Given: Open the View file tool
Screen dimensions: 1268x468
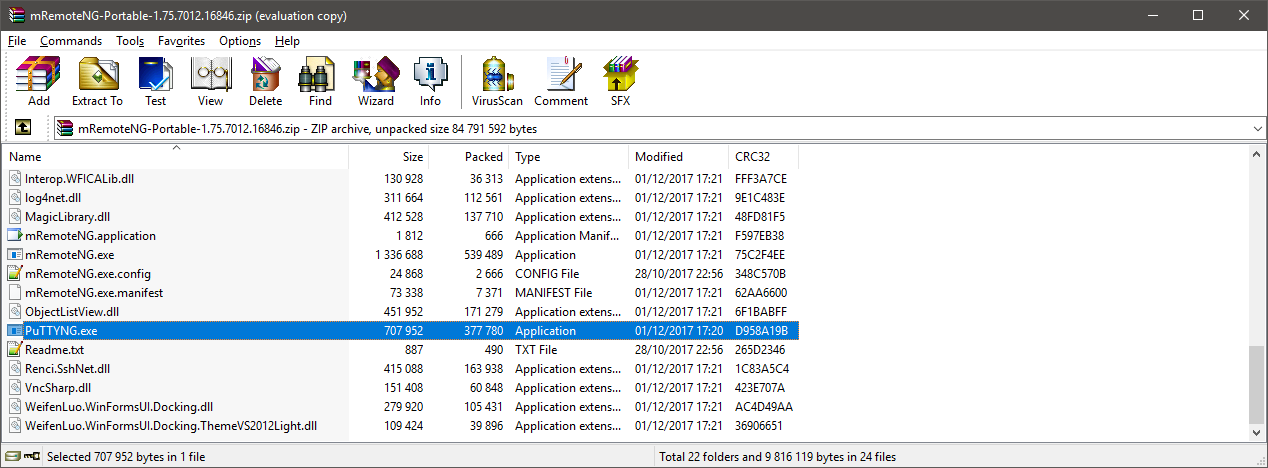Looking at the screenshot, I should [x=210, y=82].
